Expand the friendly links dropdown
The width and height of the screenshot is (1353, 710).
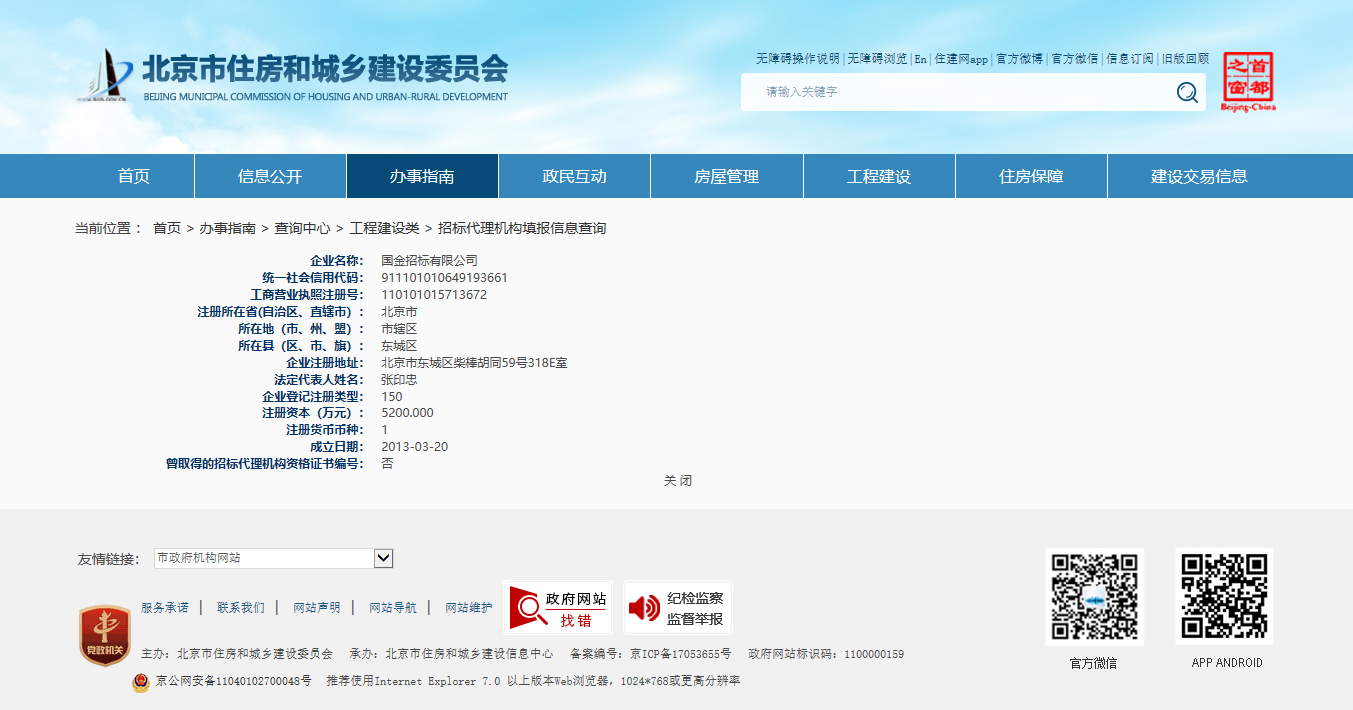(x=383, y=558)
